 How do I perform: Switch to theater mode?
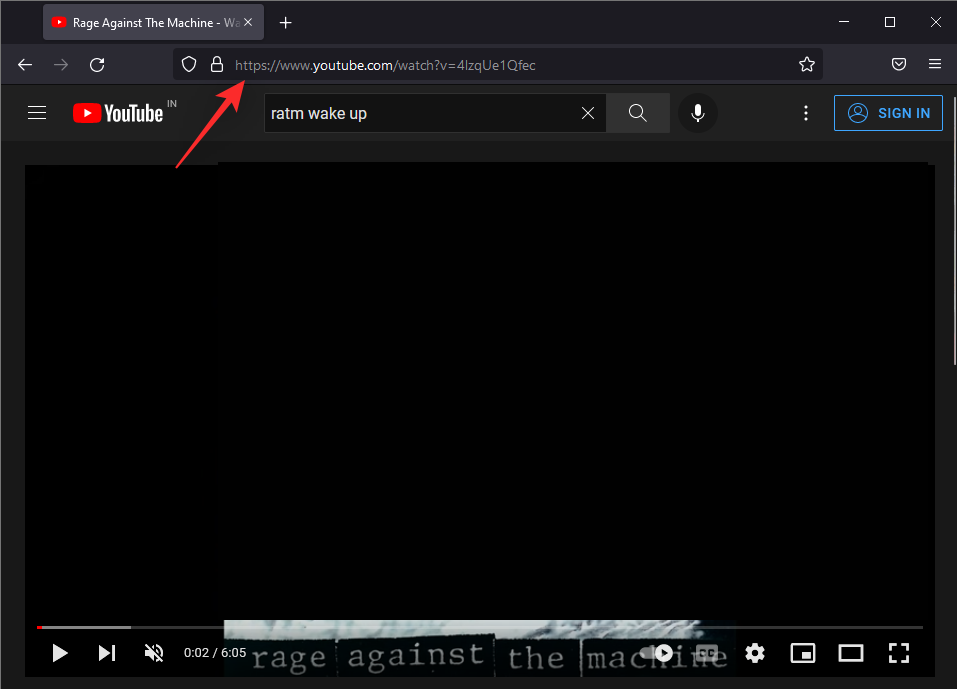point(850,653)
